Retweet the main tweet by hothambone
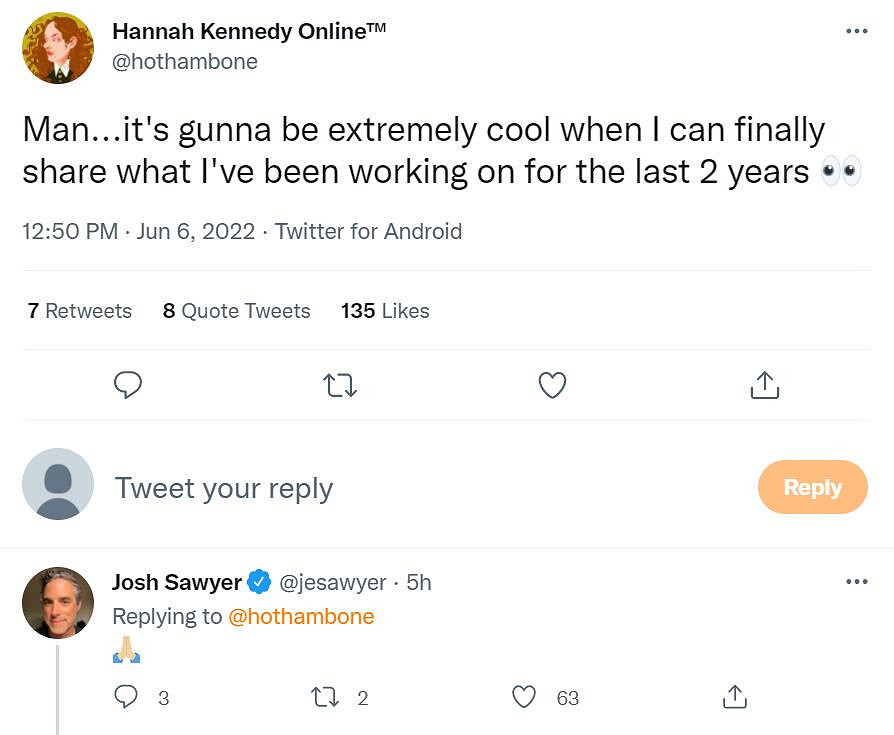The width and height of the screenshot is (894, 735). tap(341, 385)
